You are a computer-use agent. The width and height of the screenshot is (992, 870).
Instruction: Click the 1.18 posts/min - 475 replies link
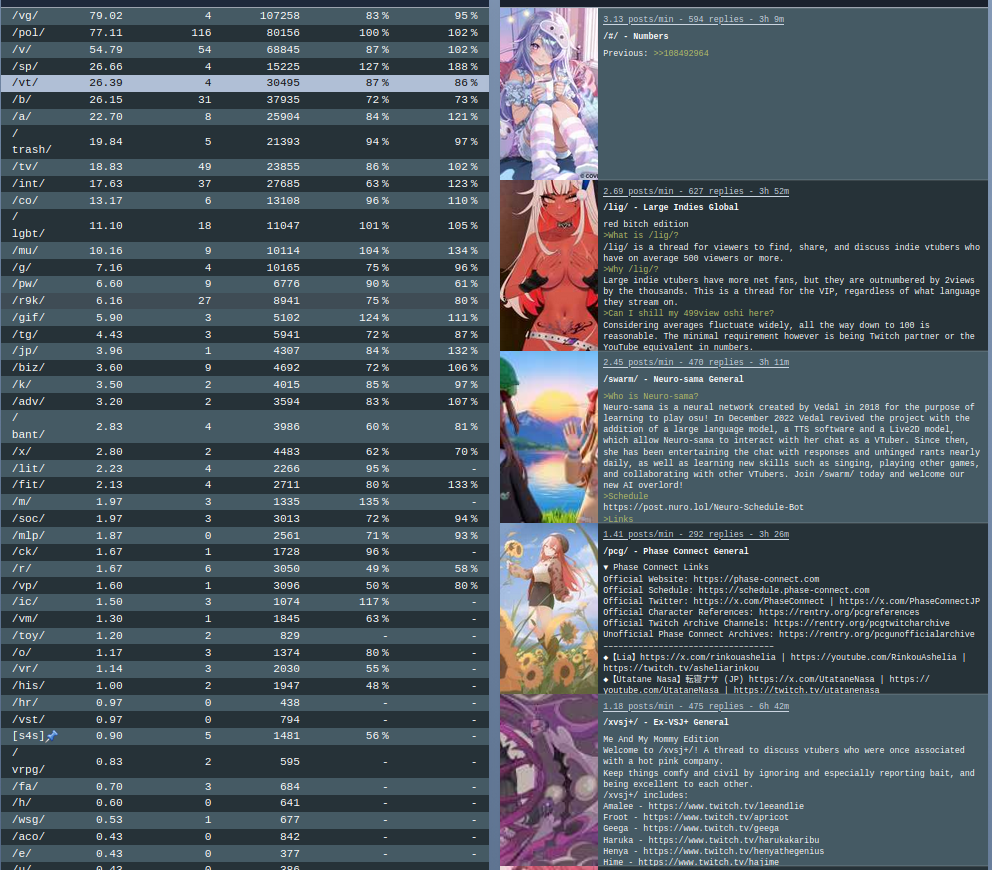pos(696,706)
